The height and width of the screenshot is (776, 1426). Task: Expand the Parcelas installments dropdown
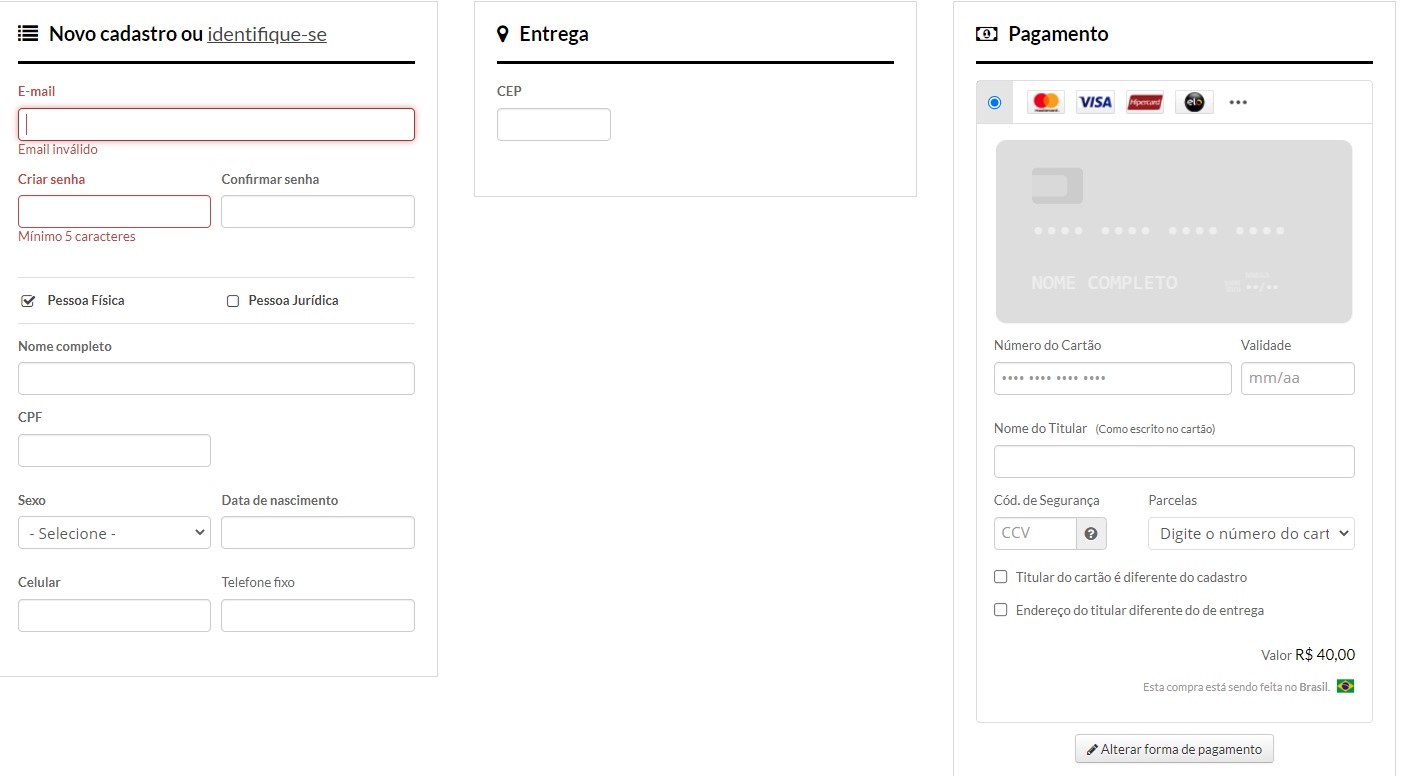[x=1251, y=533]
